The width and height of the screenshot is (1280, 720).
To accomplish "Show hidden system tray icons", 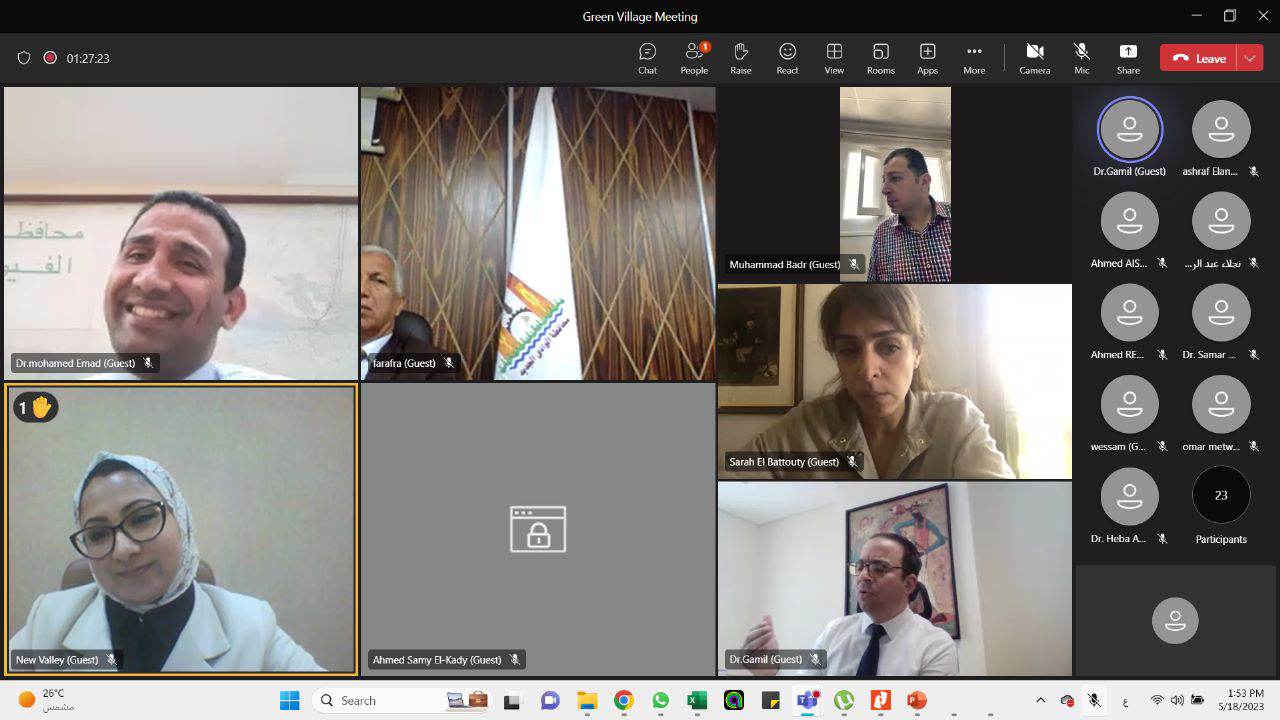I will click(x=1040, y=700).
